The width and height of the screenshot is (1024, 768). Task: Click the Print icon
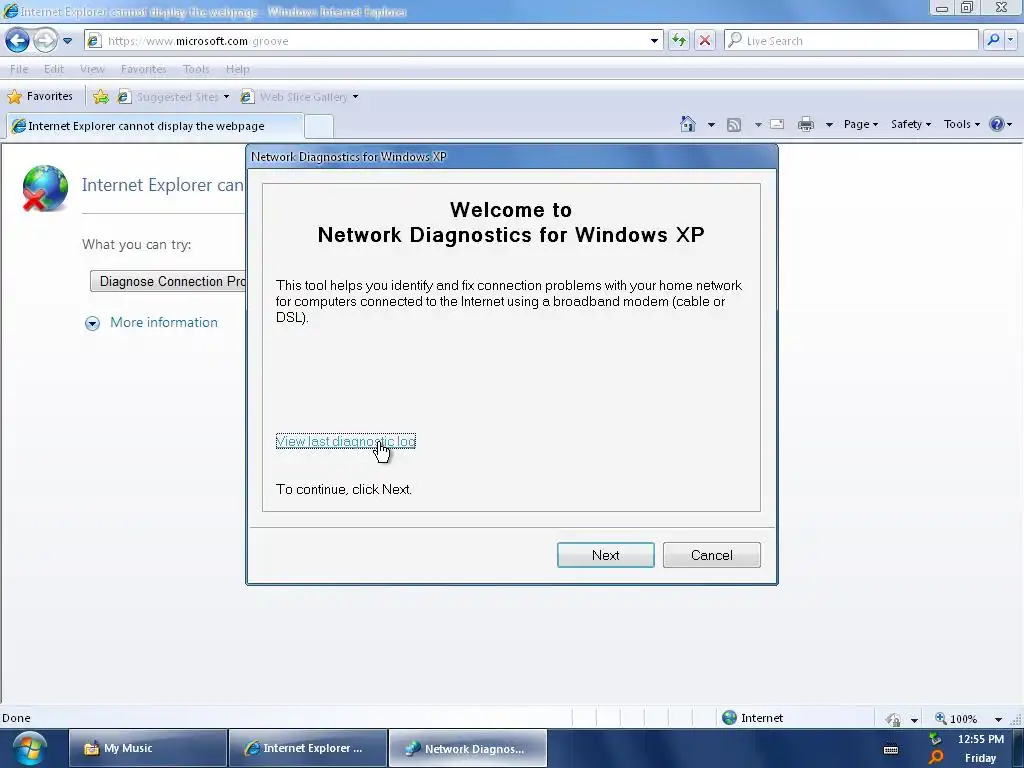[x=806, y=124]
